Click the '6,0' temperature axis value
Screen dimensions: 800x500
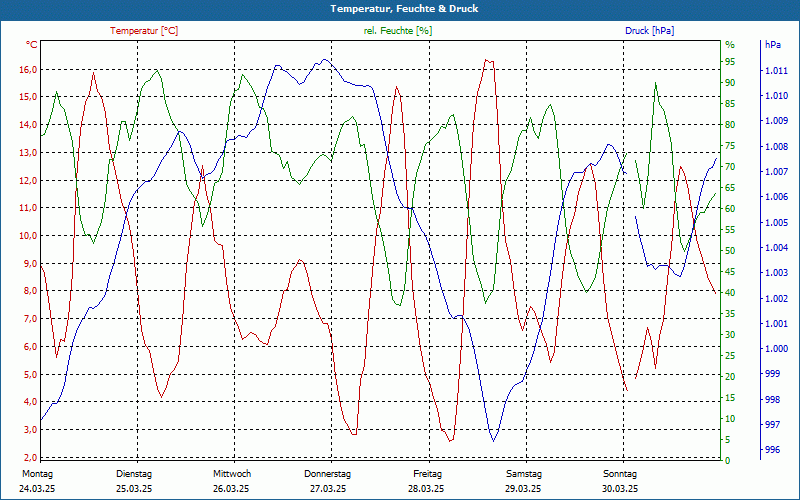pyautogui.click(x=30, y=346)
